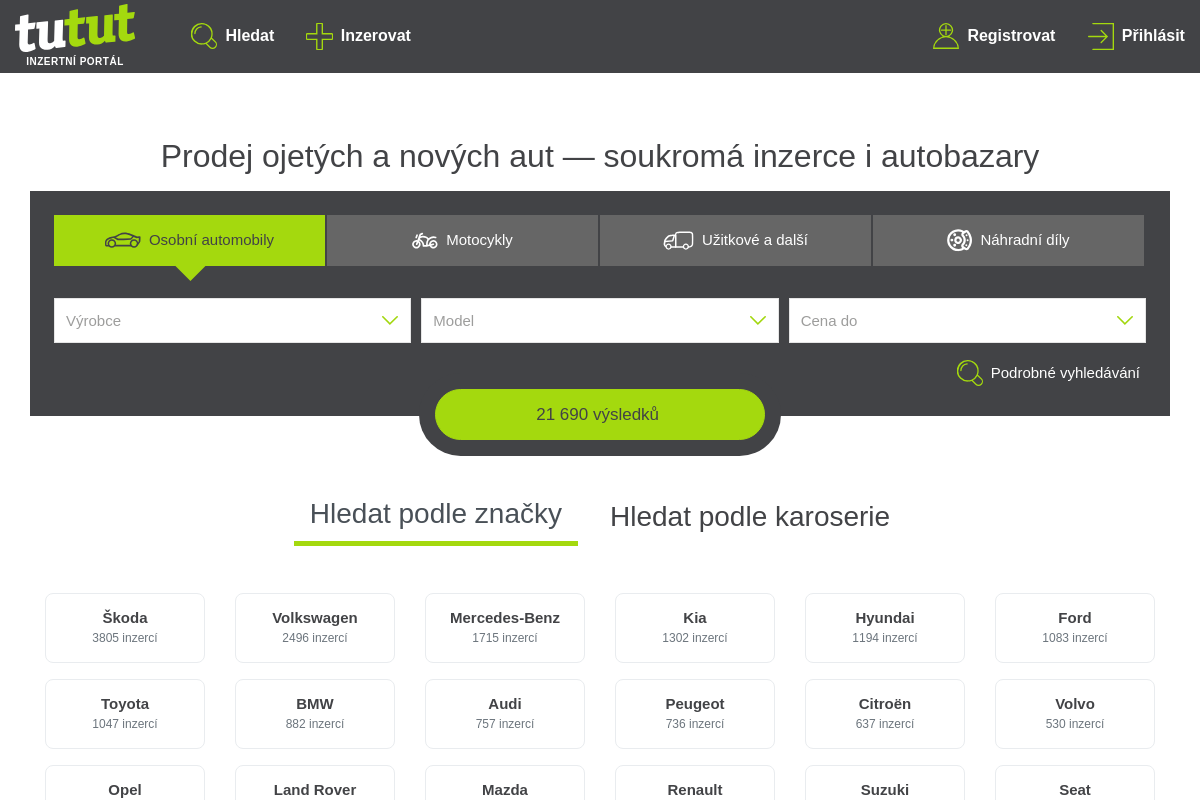Screen dimensions: 1200x800
Task: Open Podrobné vyhledávání advanced search
Action: pos(1048,373)
